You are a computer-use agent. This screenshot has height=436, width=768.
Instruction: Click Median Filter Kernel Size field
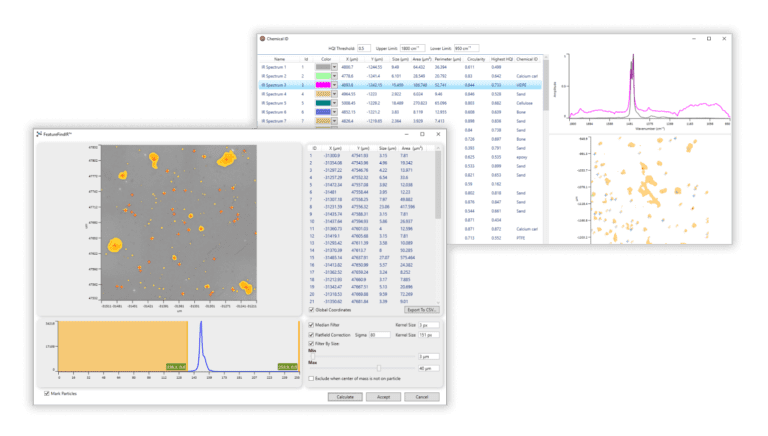click(x=429, y=325)
